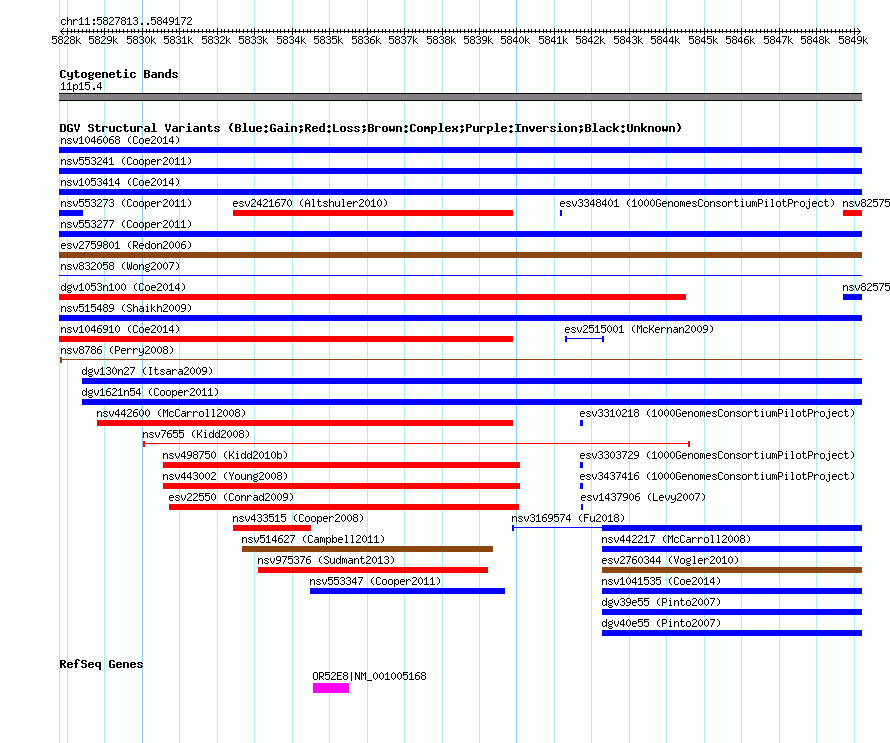Click the short blue nsv553273 gain bar

tap(71, 213)
